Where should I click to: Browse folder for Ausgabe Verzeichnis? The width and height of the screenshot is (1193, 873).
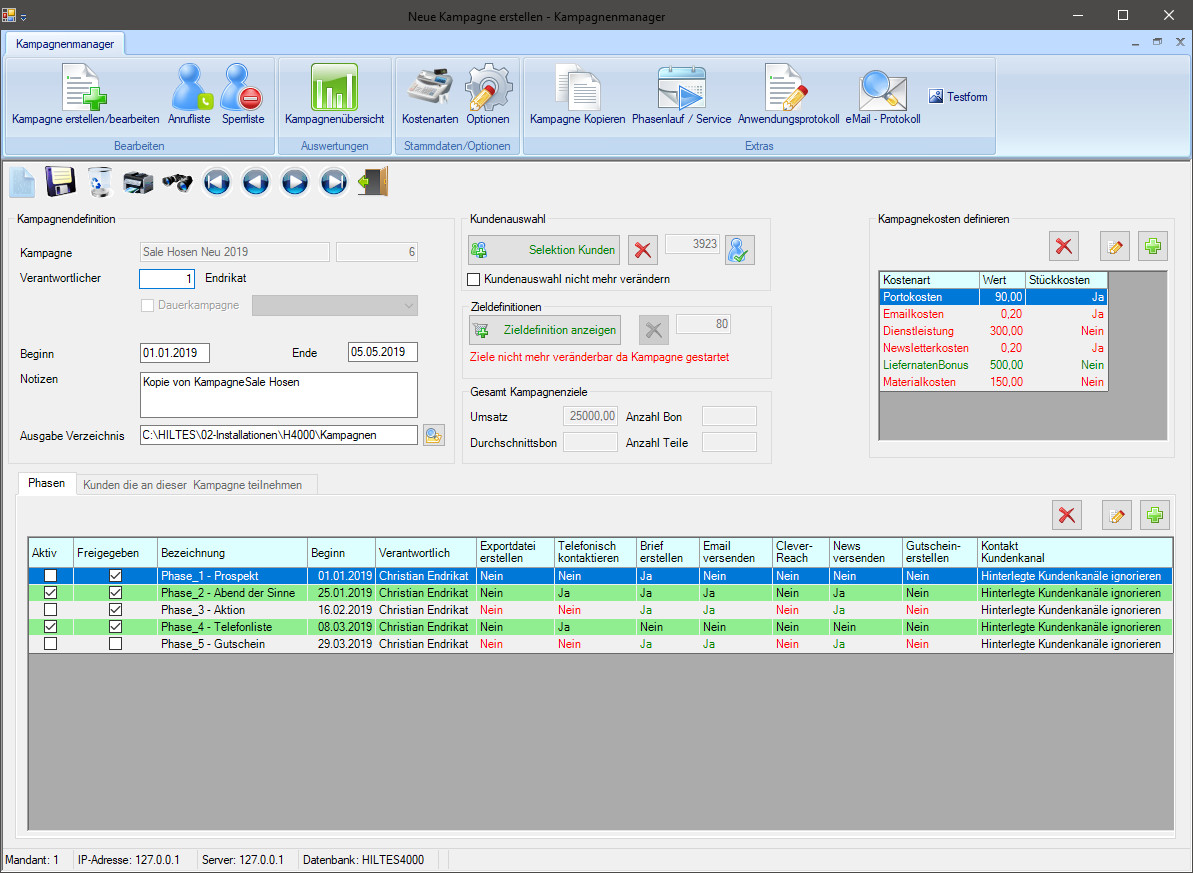[433, 435]
